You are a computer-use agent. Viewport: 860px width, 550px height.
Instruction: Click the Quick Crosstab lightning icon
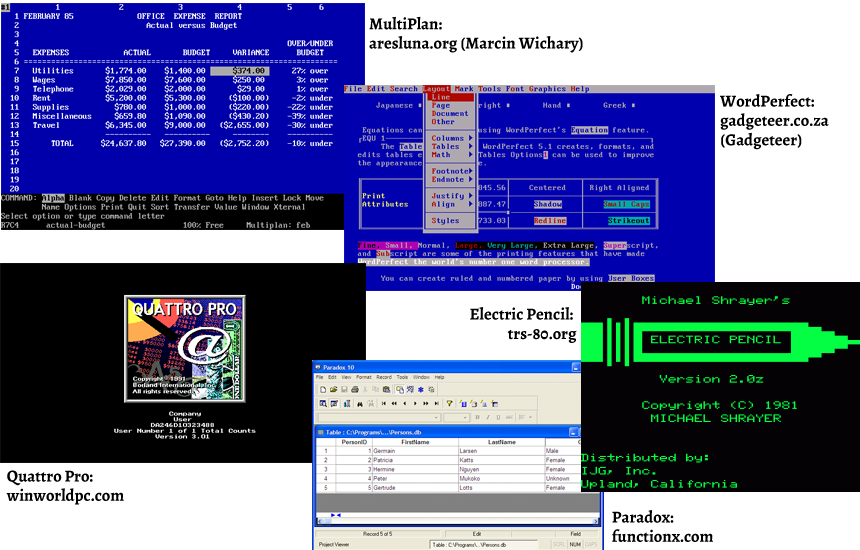click(x=495, y=404)
